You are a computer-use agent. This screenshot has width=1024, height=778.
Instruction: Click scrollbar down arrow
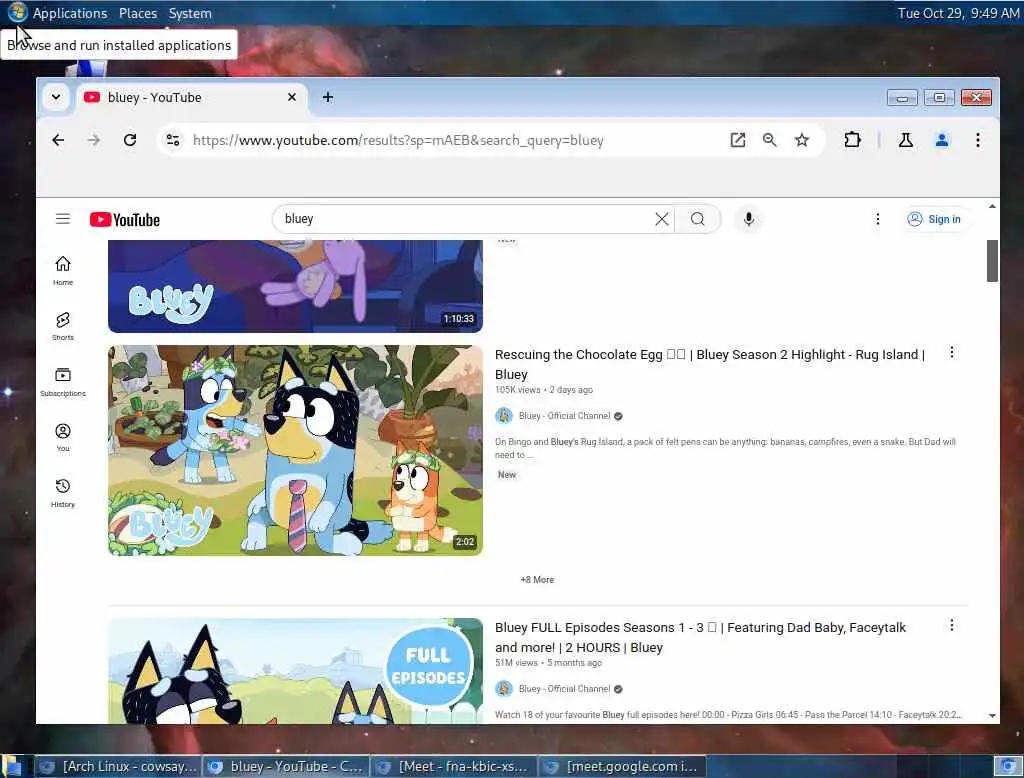(992, 716)
